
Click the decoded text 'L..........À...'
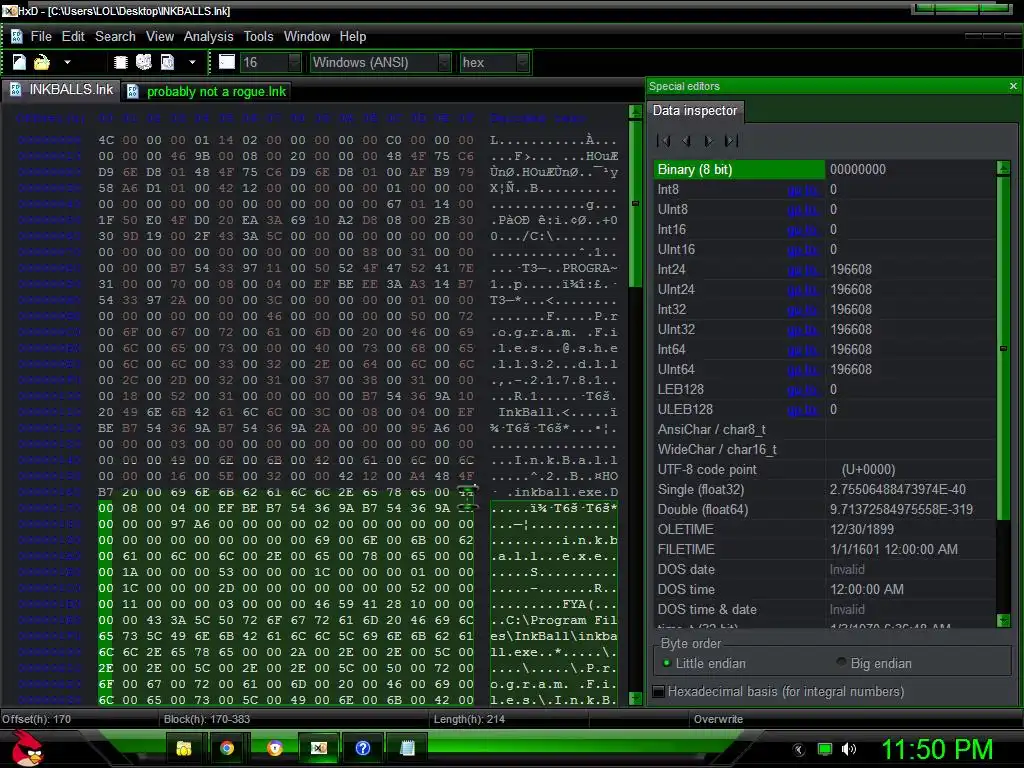click(x=553, y=140)
